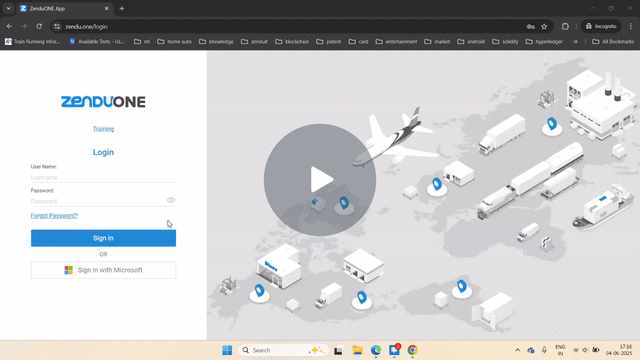
Task: Open the Chrome three-dot menu
Action: click(631, 26)
